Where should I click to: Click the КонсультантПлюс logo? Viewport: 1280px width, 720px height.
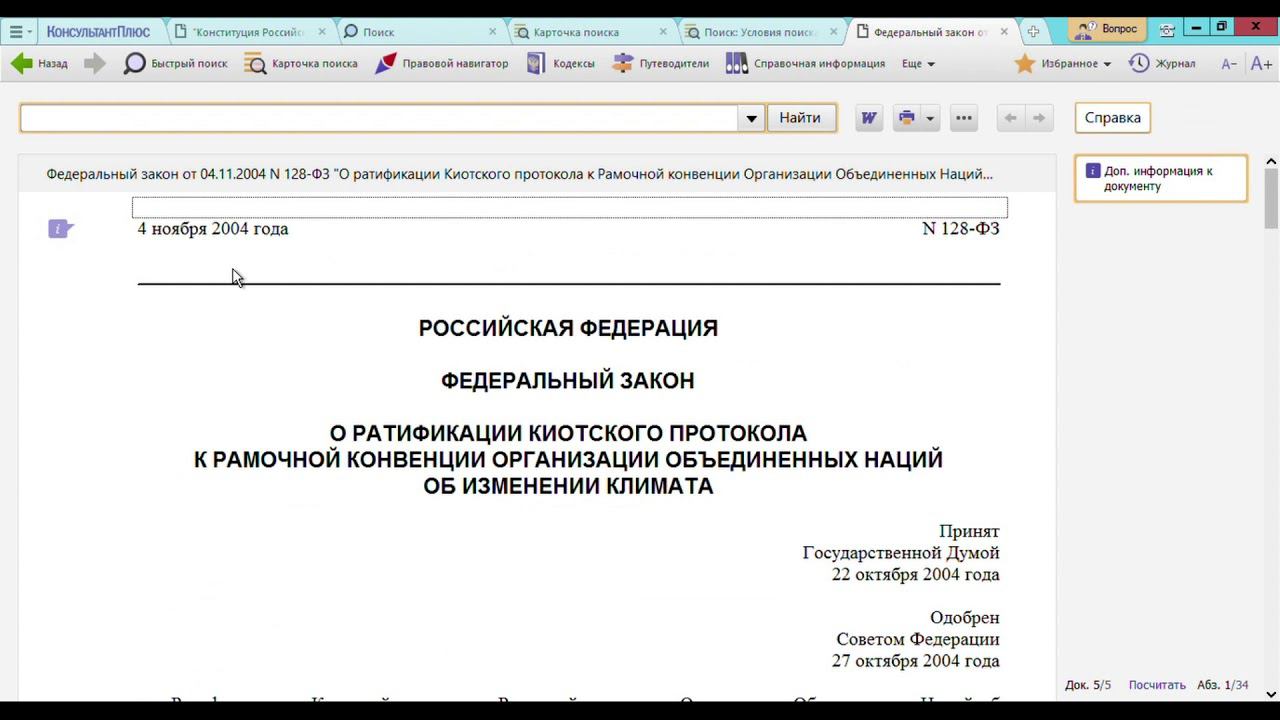(x=98, y=32)
